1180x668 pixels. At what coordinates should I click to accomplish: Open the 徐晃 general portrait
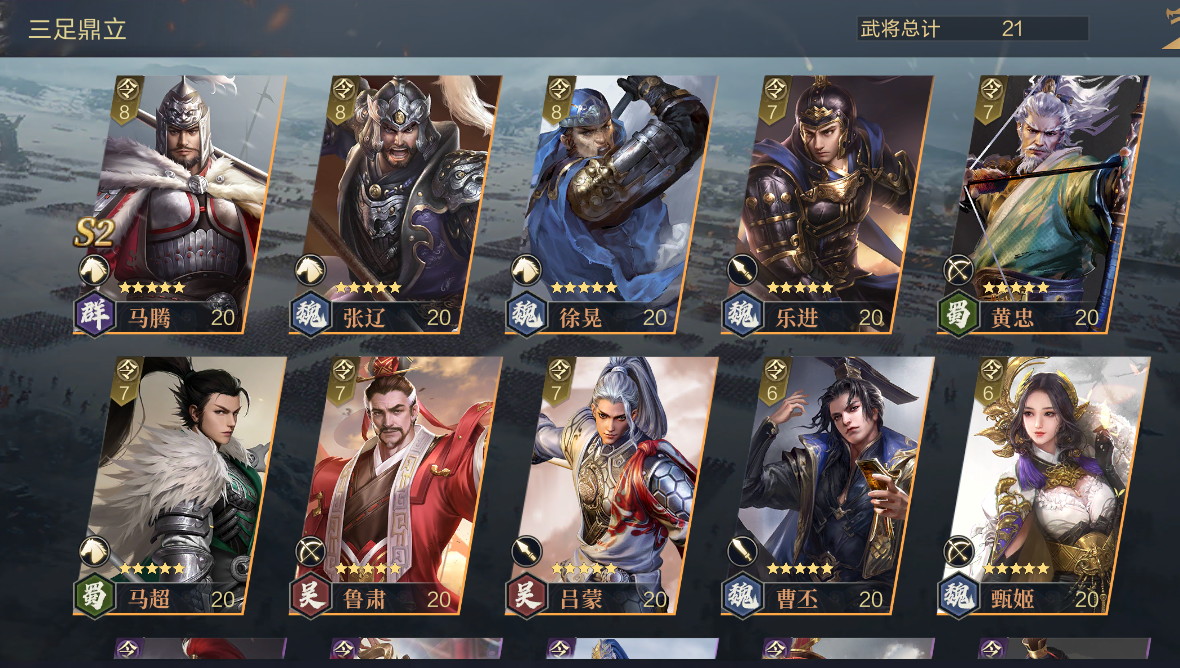coord(611,203)
